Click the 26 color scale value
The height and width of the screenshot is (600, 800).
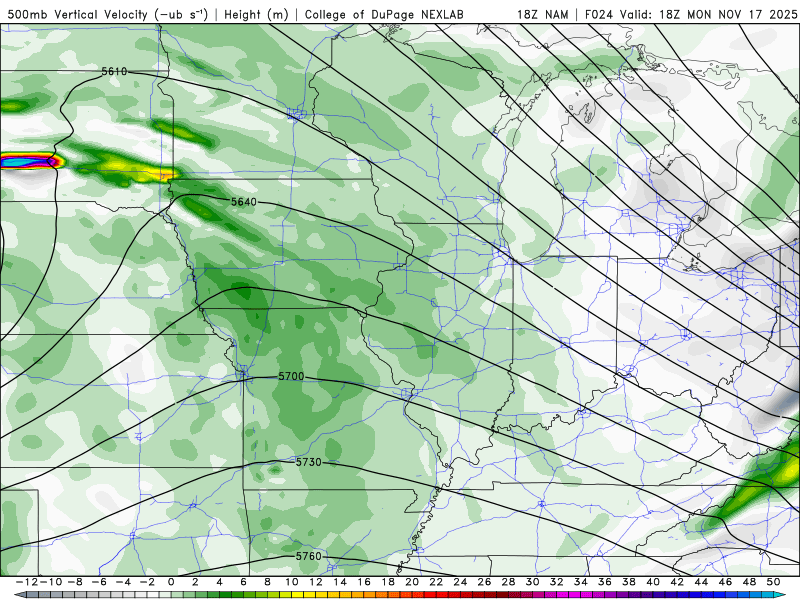tap(484, 582)
